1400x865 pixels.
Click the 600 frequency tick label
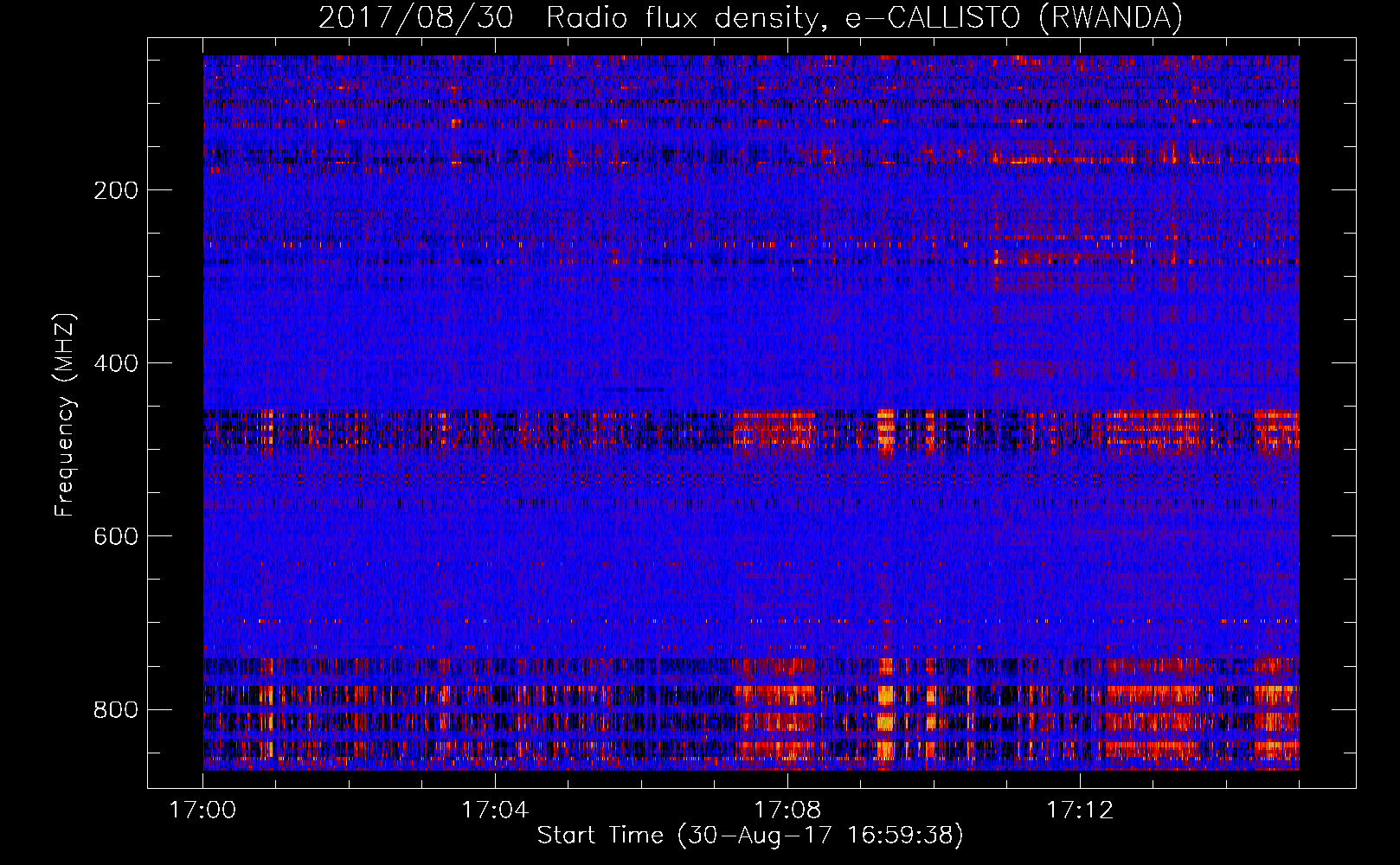point(115,536)
